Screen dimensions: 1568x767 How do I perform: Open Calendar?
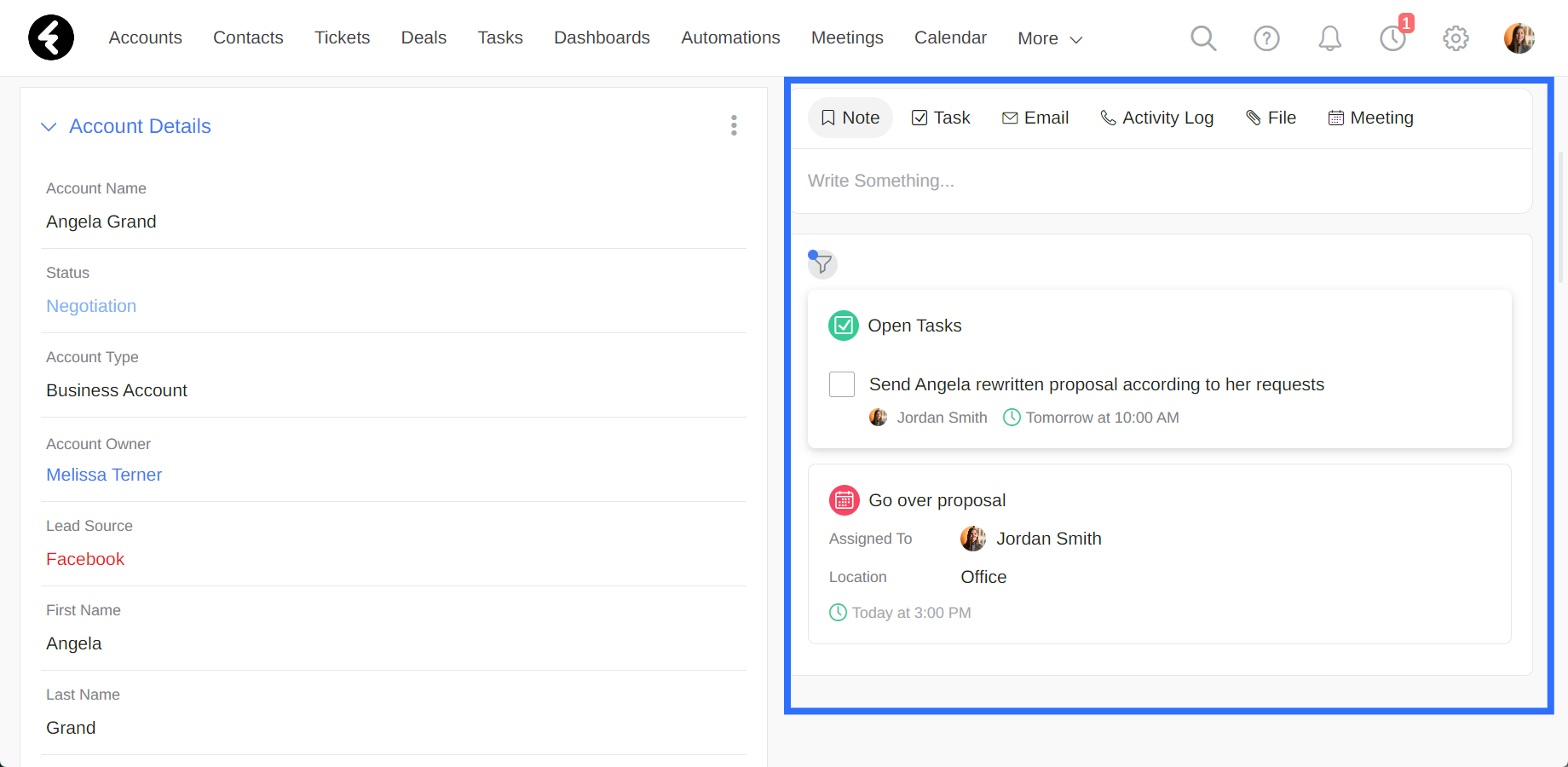(x=950, y=37)
